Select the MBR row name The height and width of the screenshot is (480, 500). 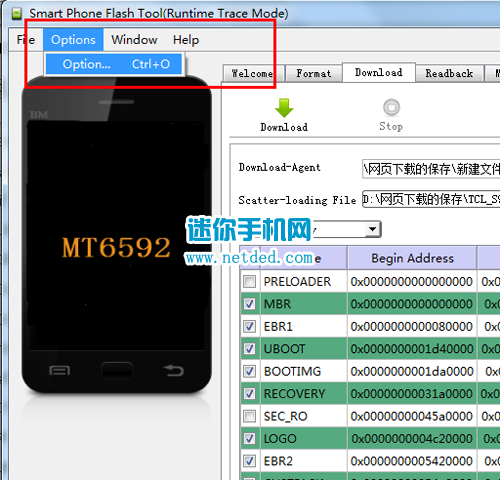(277, 304)
